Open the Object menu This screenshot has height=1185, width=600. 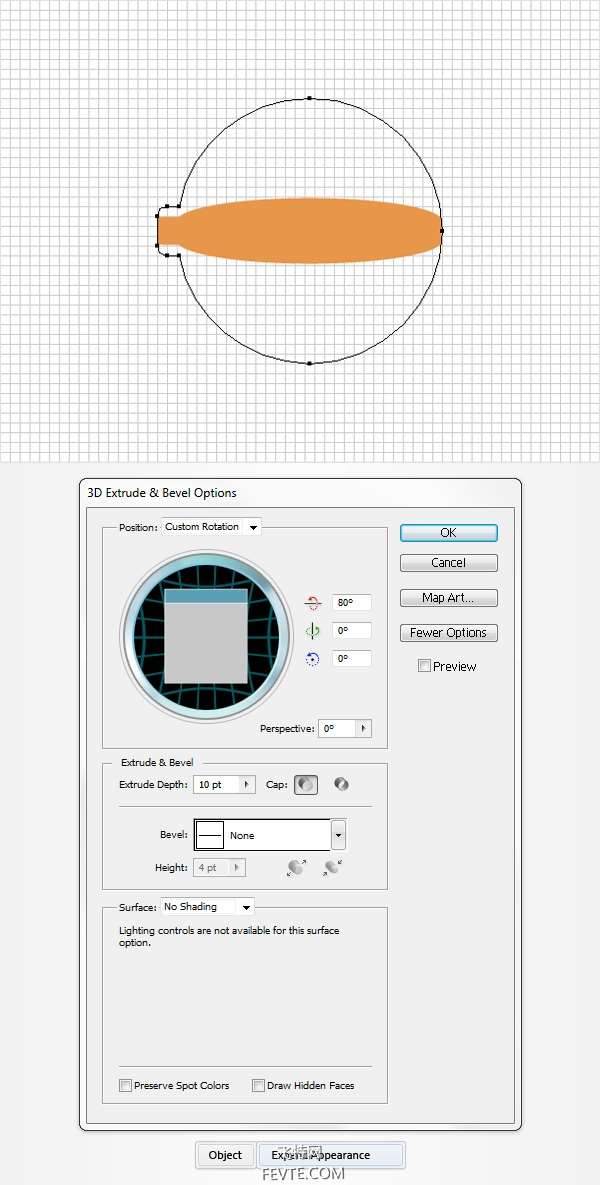coord(225,1155)
